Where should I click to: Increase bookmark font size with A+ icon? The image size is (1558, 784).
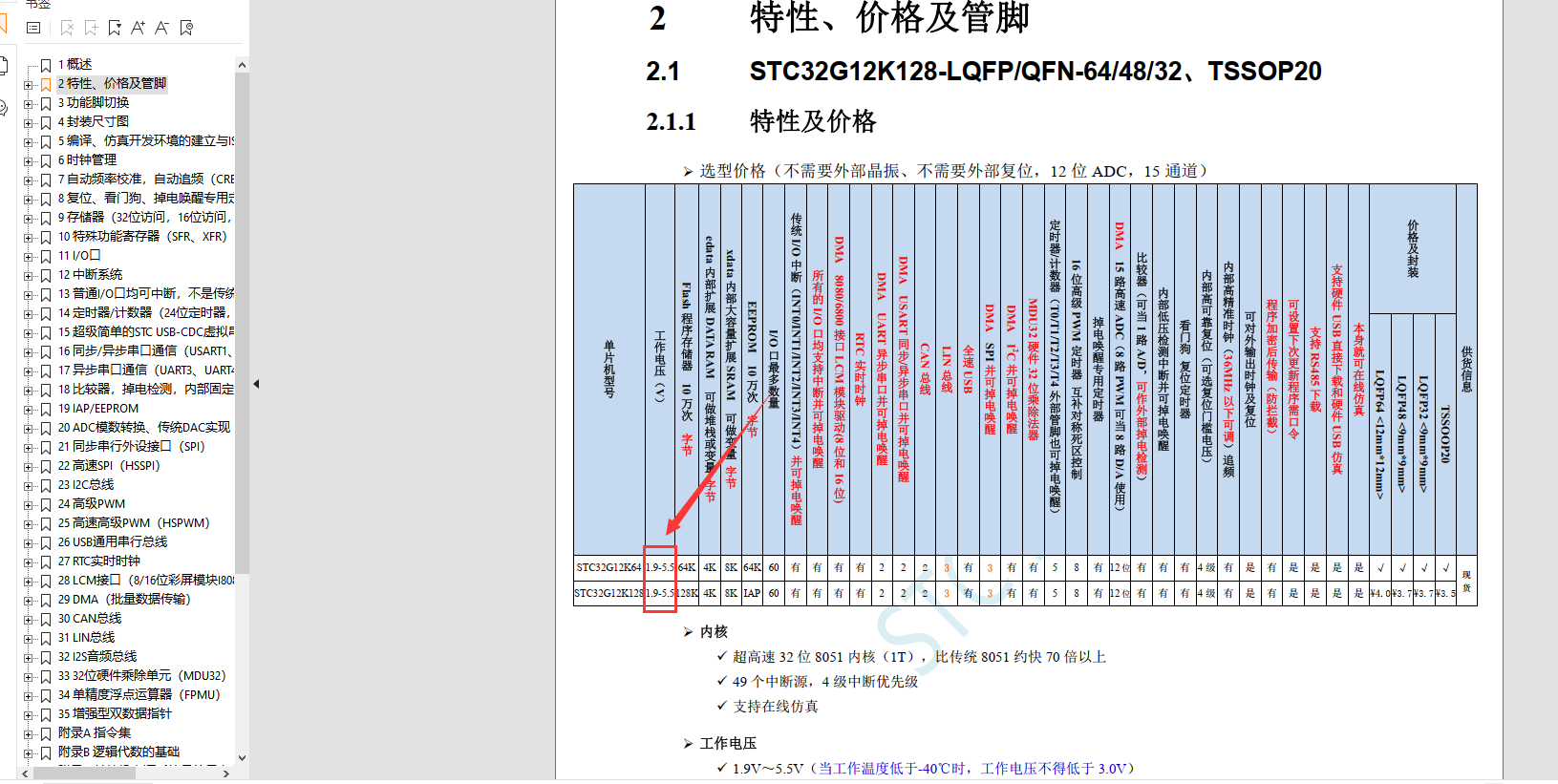click(x=139, y=28)
